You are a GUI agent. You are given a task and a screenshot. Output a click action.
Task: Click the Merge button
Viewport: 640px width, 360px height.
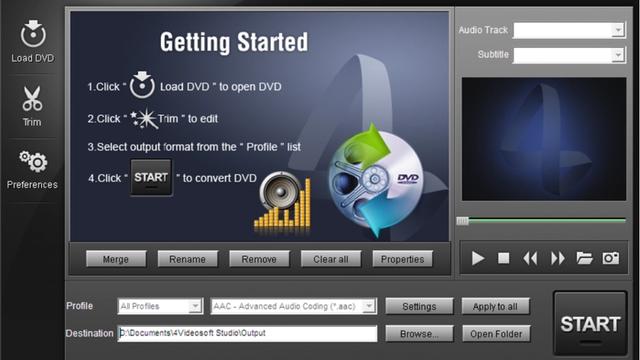tap(116, 259)
